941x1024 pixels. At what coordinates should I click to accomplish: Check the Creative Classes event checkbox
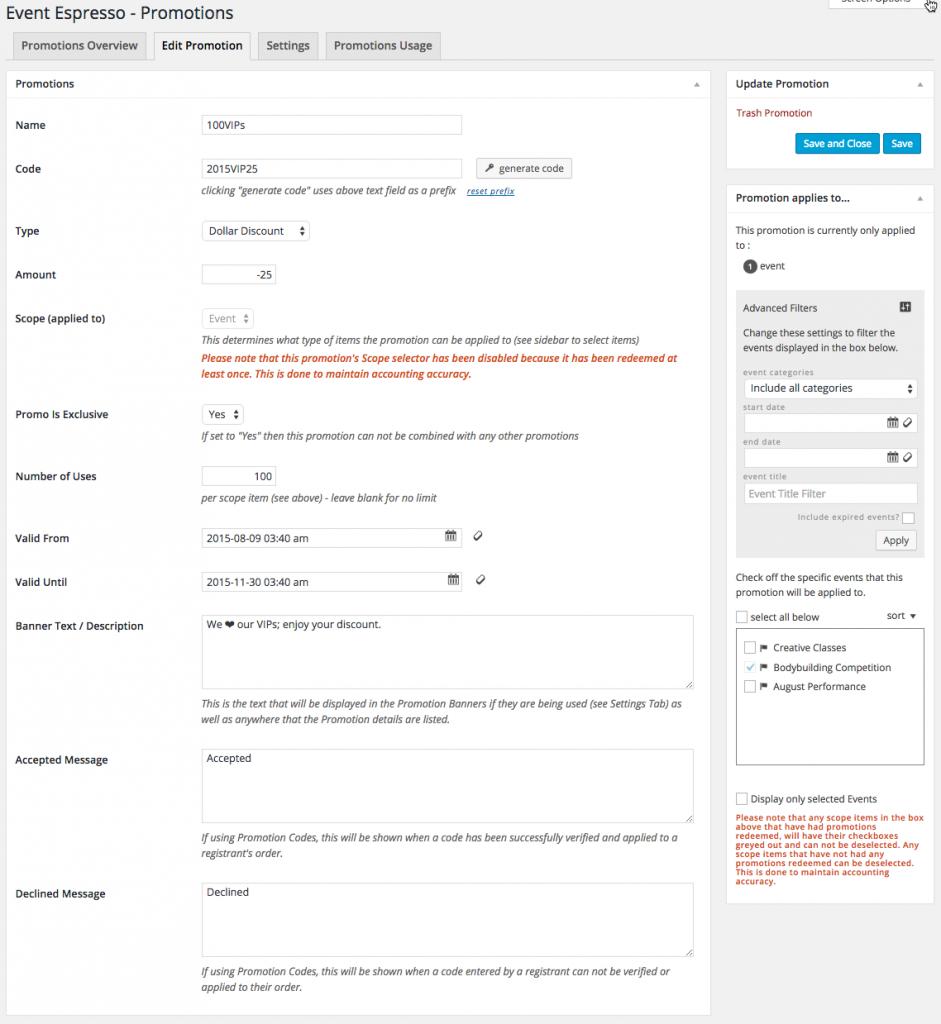[x=750, y=647]
